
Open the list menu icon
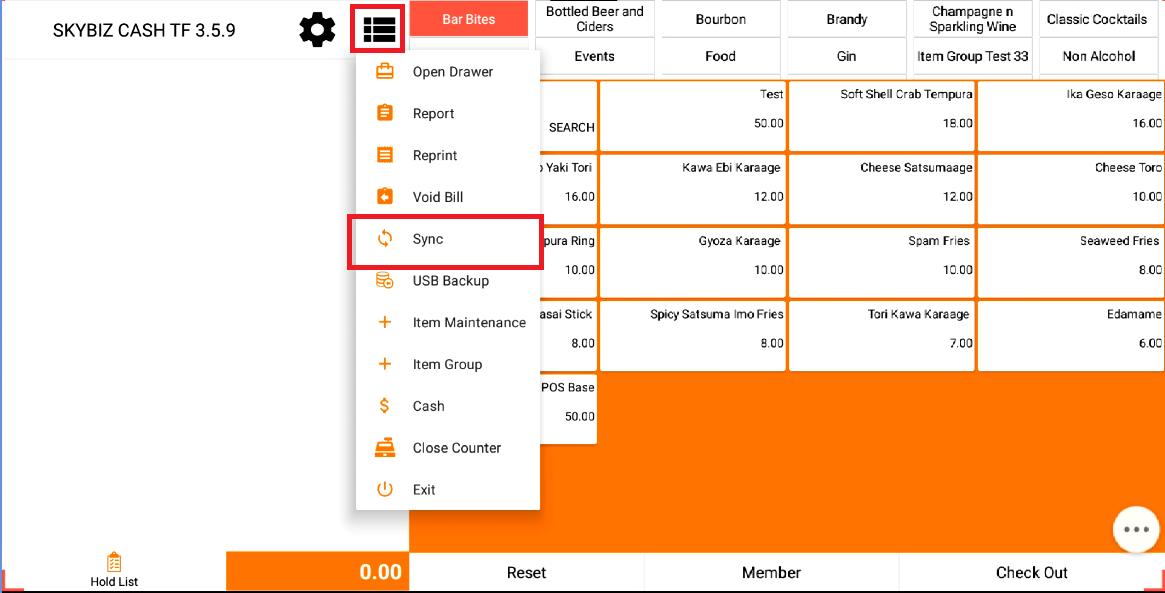379,30
